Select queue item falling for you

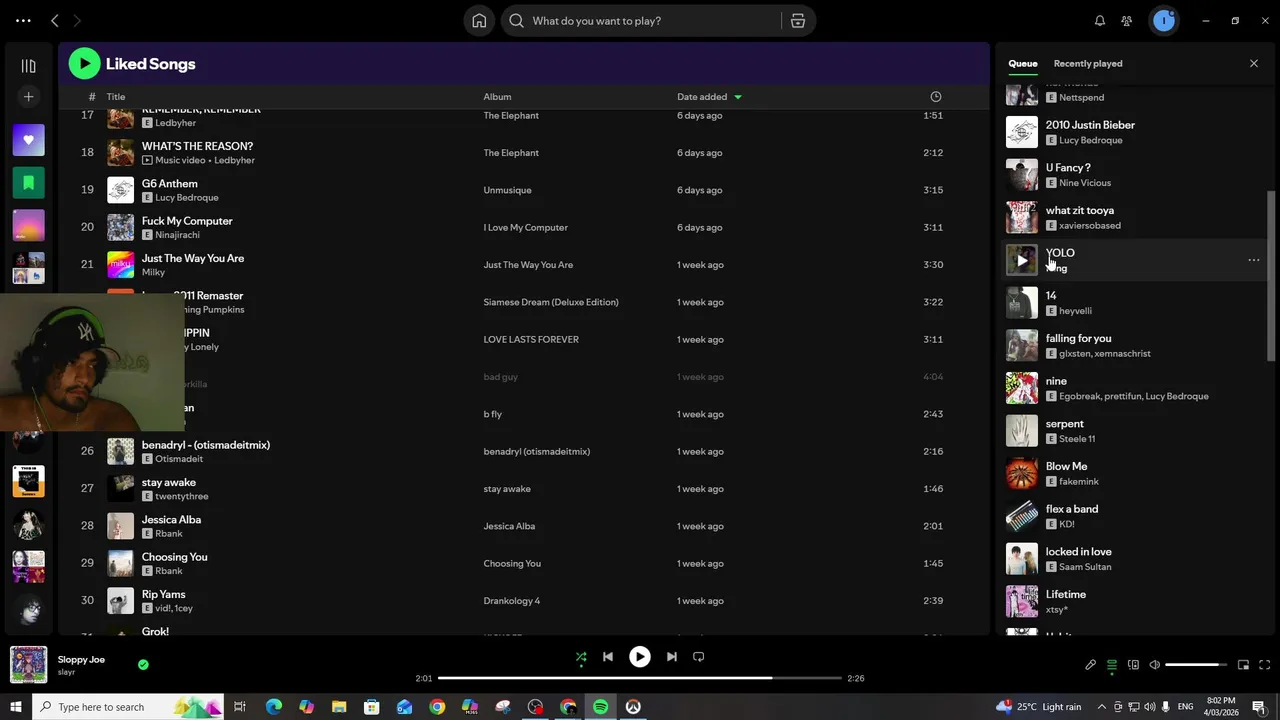[x=1132, y=346]
